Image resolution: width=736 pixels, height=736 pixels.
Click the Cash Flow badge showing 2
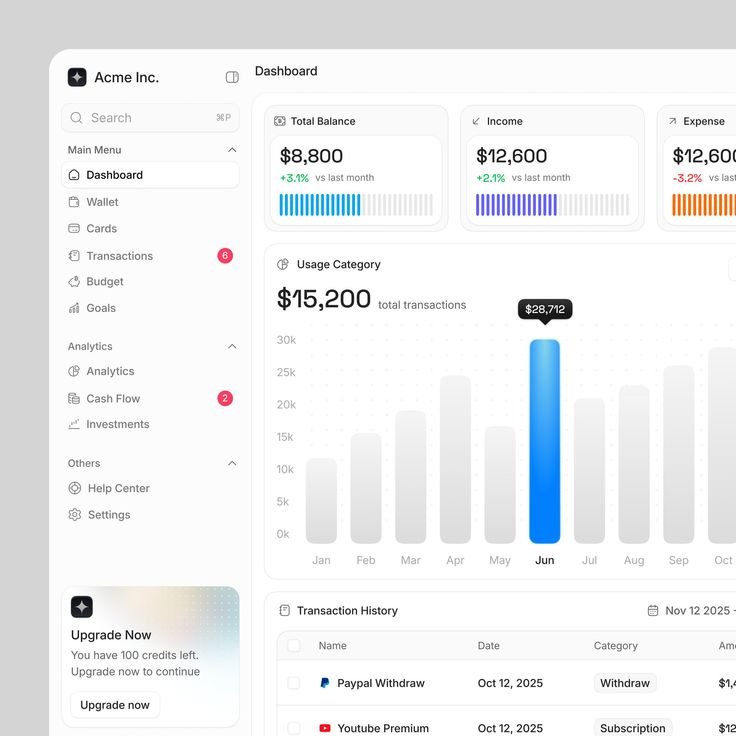point(225,398)
